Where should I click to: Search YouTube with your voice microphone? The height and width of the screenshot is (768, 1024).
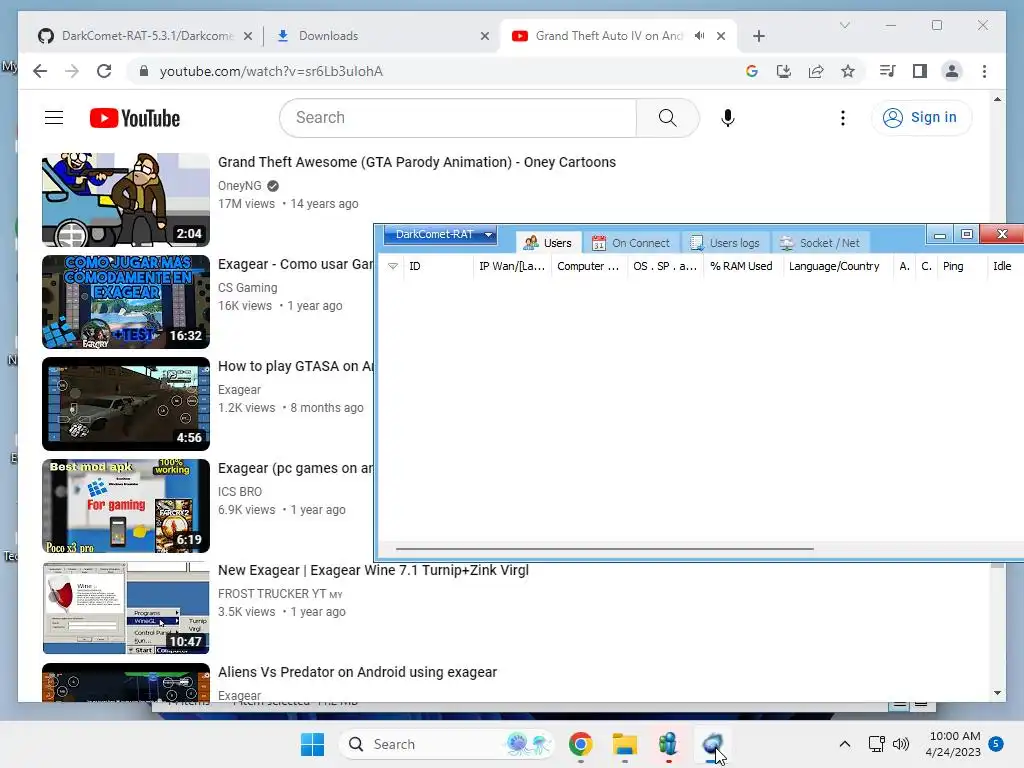point(728,118)
